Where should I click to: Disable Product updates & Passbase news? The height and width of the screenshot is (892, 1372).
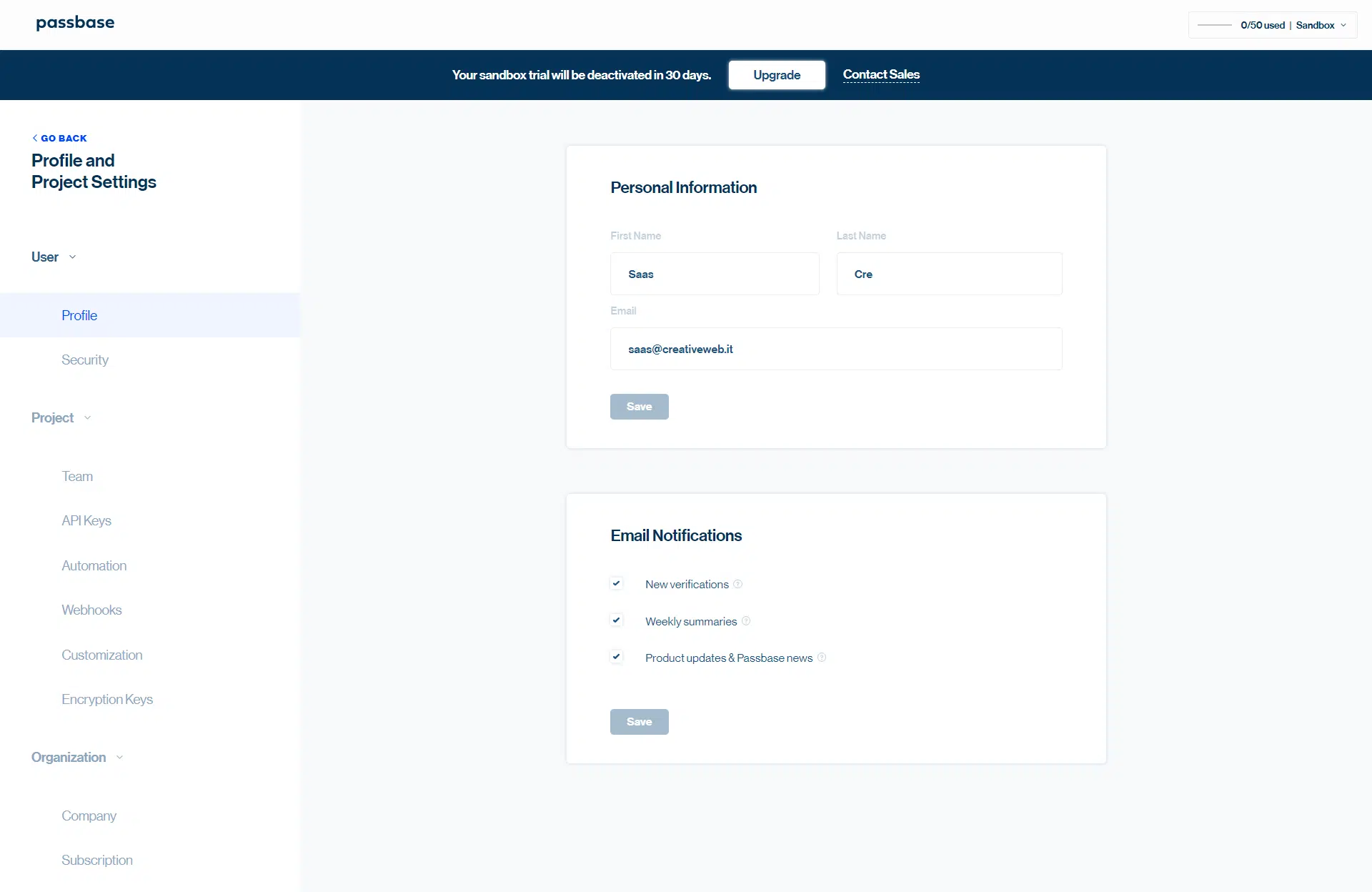coord(617,656)
